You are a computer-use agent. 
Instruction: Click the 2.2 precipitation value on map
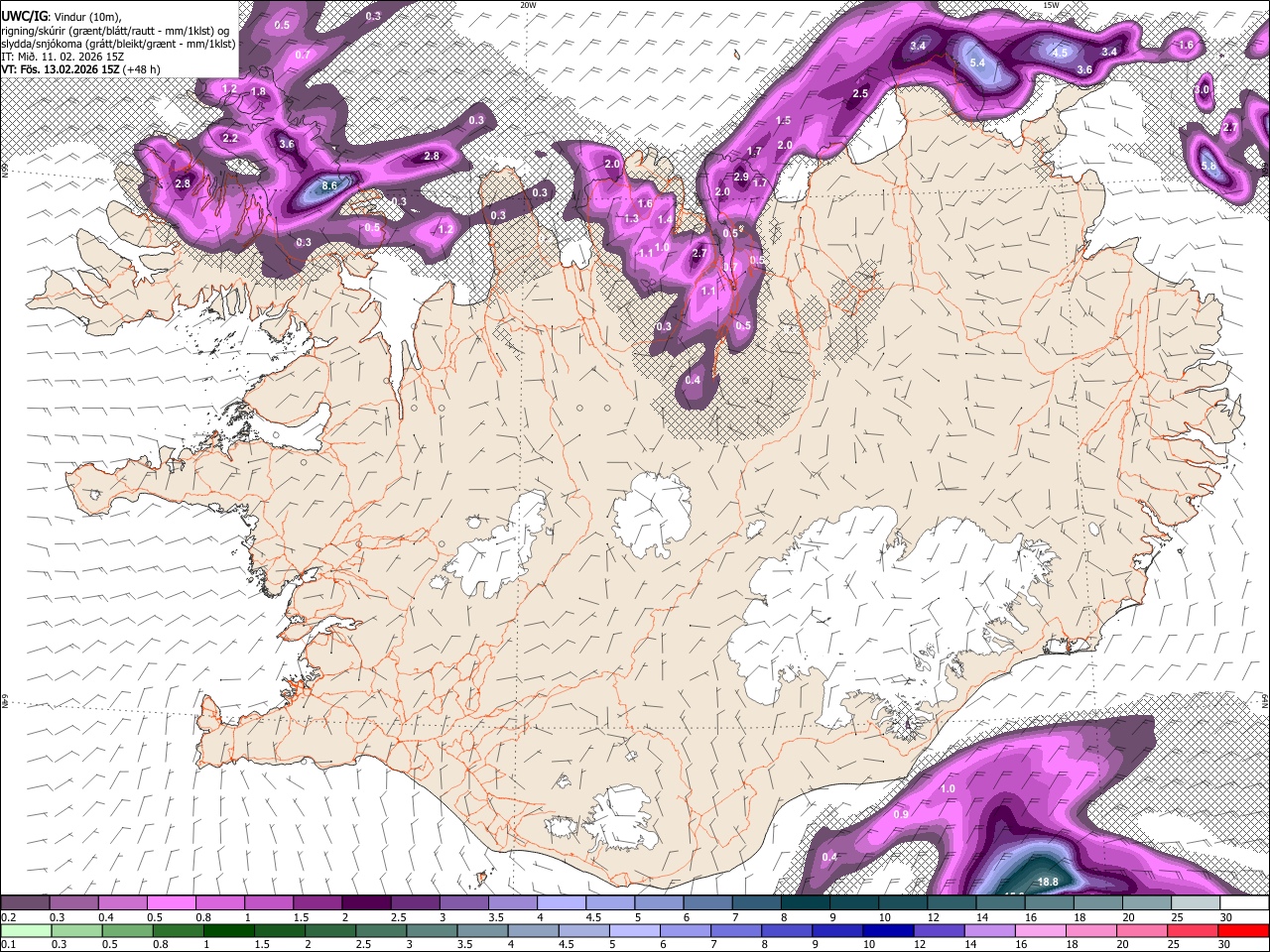[x=230, y=138]
